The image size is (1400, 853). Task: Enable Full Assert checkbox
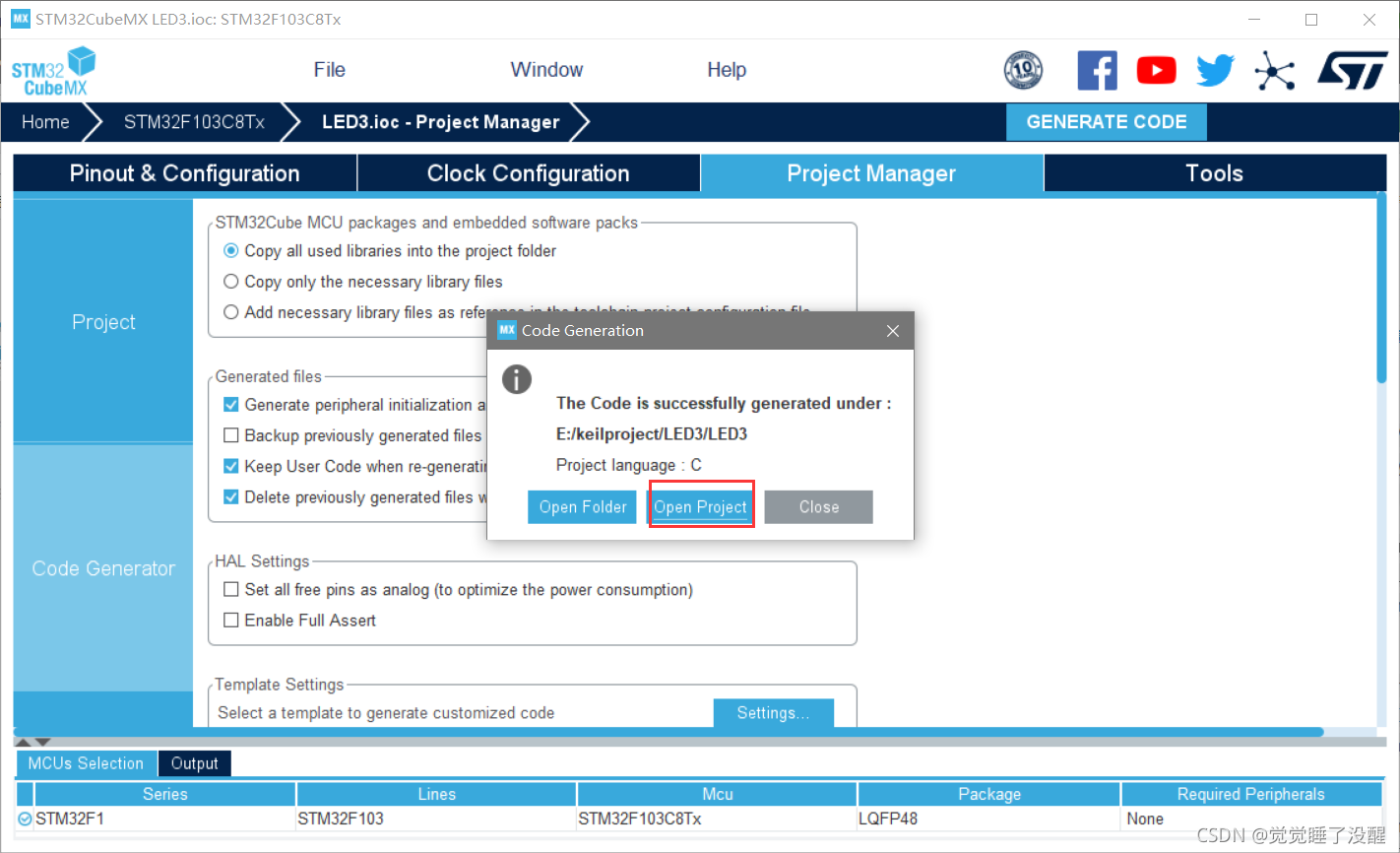[231, 621]
